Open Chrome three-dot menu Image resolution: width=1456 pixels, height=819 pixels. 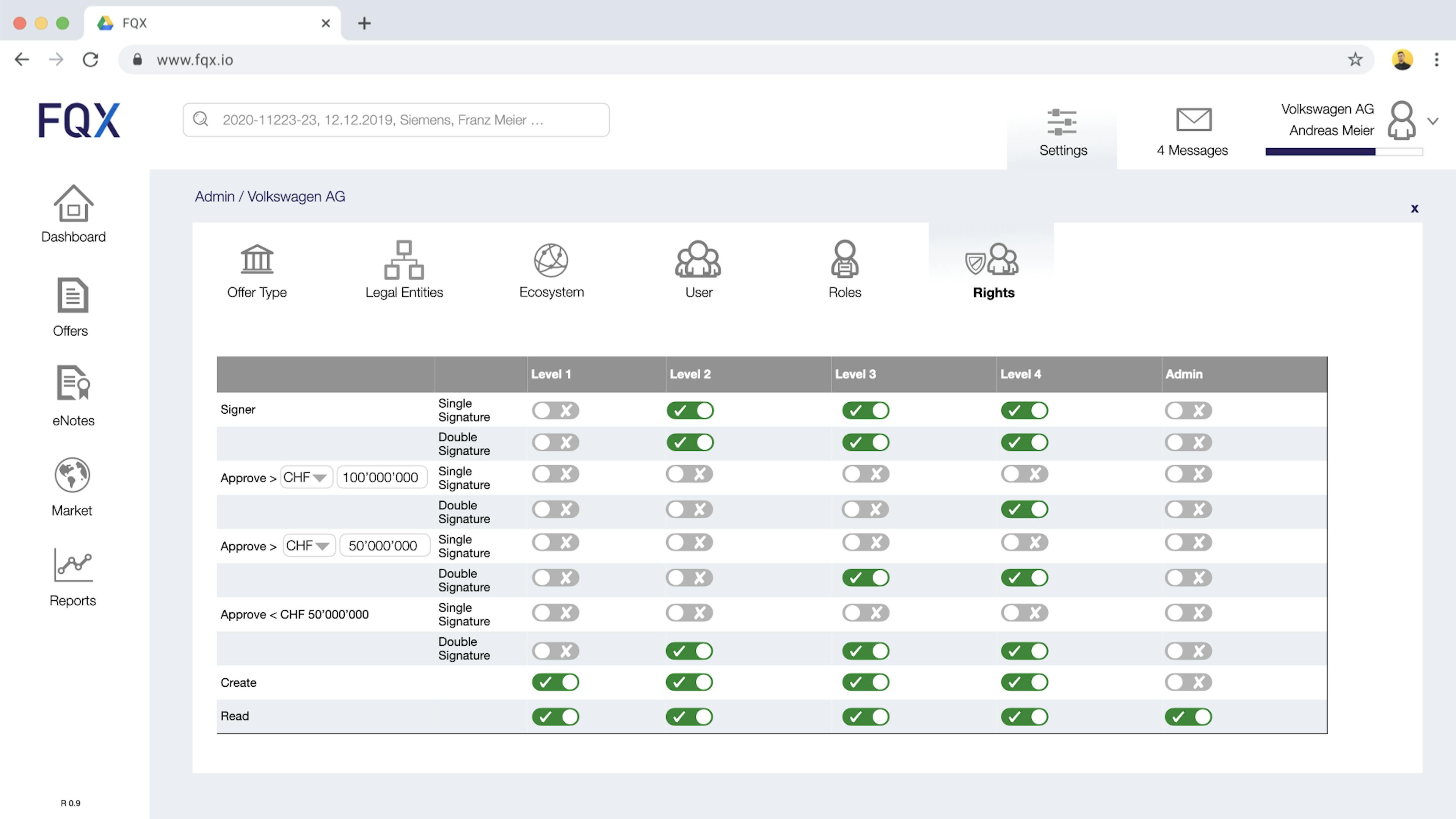1436,60
